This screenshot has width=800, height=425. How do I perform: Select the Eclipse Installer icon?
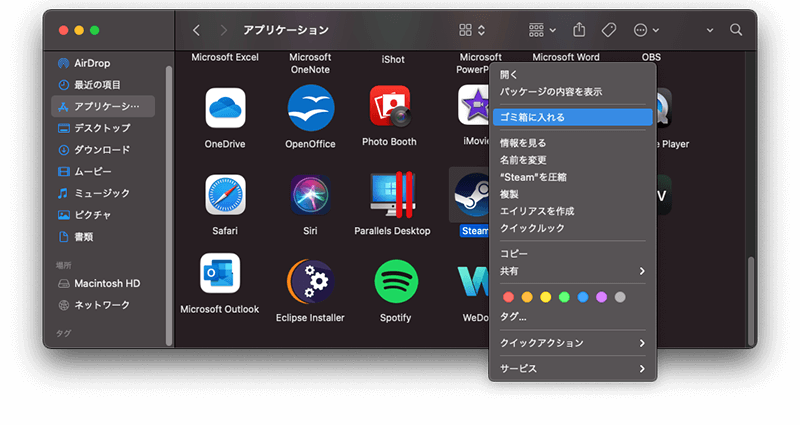[x=310, y=281]
